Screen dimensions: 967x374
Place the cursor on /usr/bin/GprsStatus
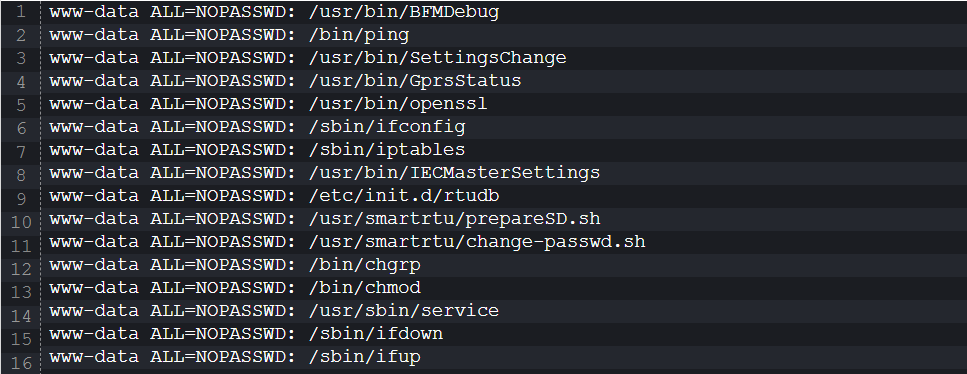click(x=415, y=81)
